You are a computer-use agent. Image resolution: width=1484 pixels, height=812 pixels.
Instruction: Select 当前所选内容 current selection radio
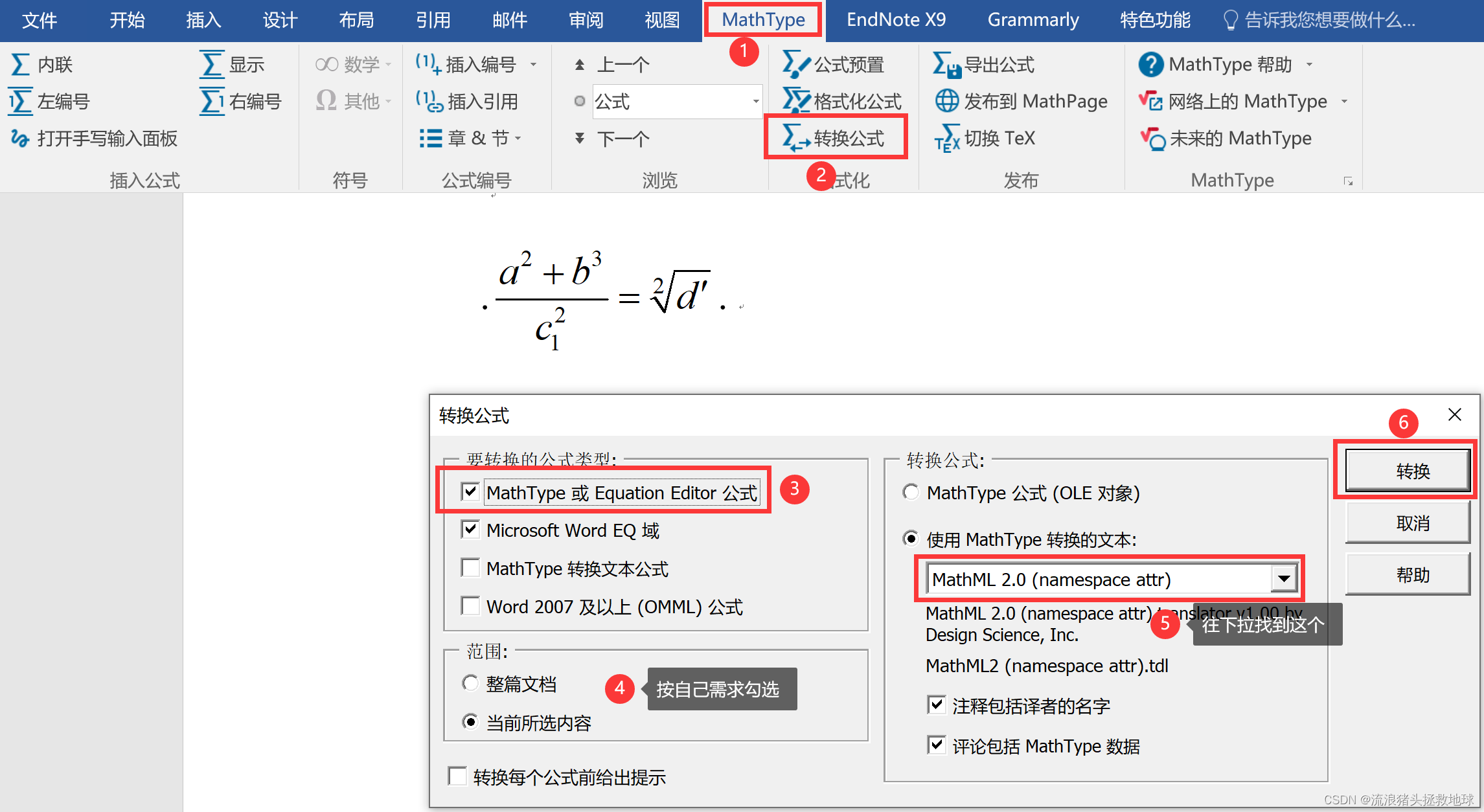point(470,722)
